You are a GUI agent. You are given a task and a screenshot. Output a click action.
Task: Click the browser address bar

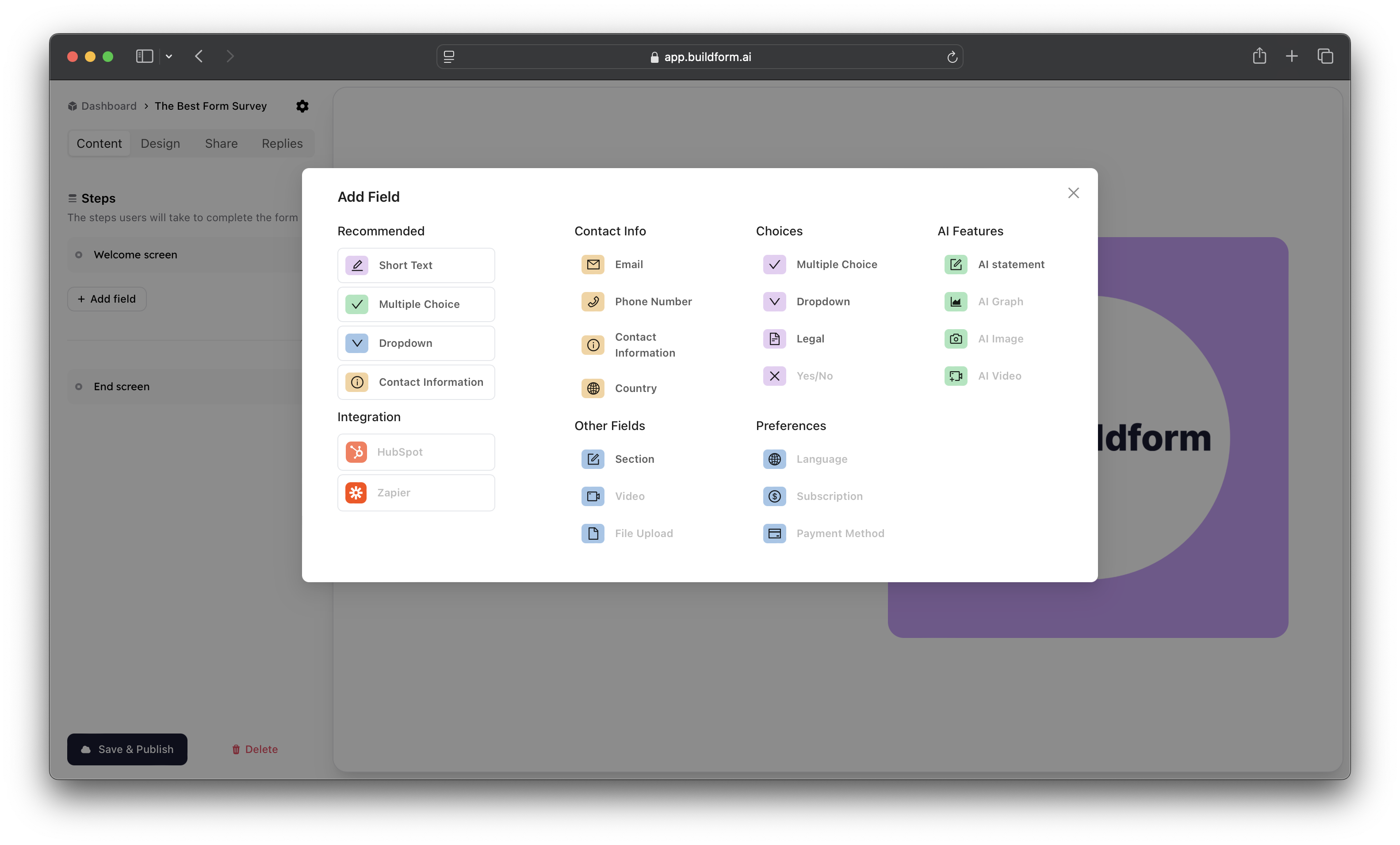pyautogui.click(x=700, y=57)
